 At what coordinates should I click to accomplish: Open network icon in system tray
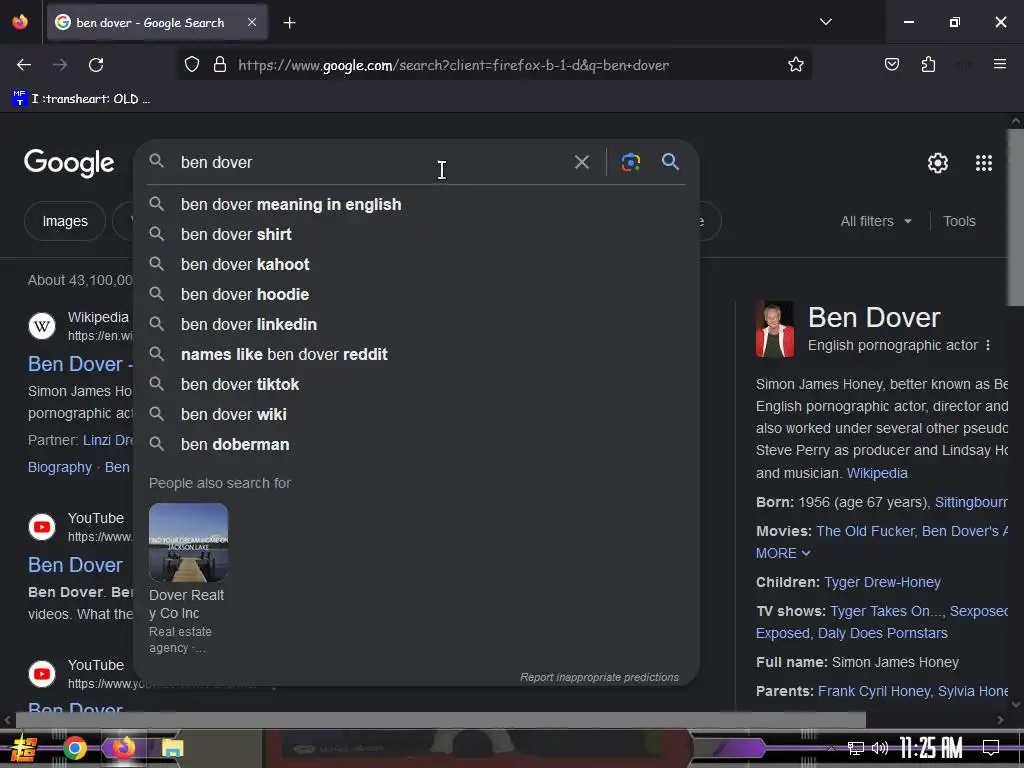tap(856, 748)
